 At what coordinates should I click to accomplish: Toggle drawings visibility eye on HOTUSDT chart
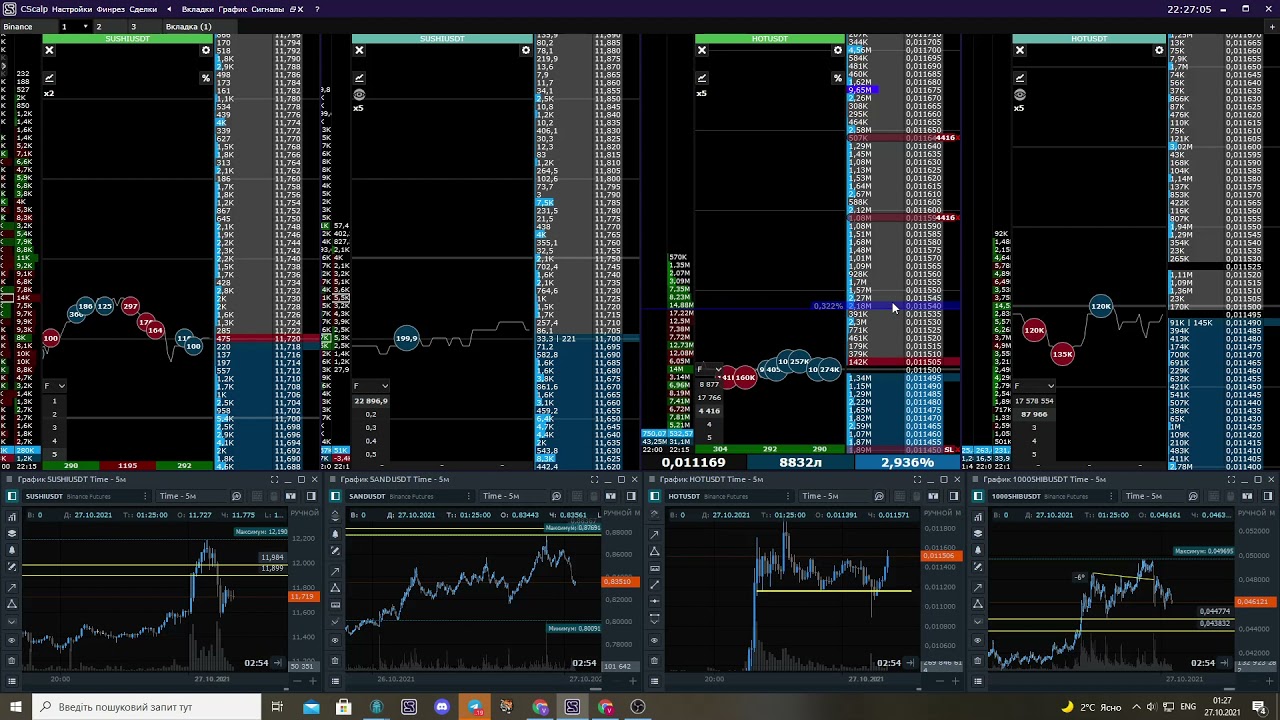tap(655, 640)
